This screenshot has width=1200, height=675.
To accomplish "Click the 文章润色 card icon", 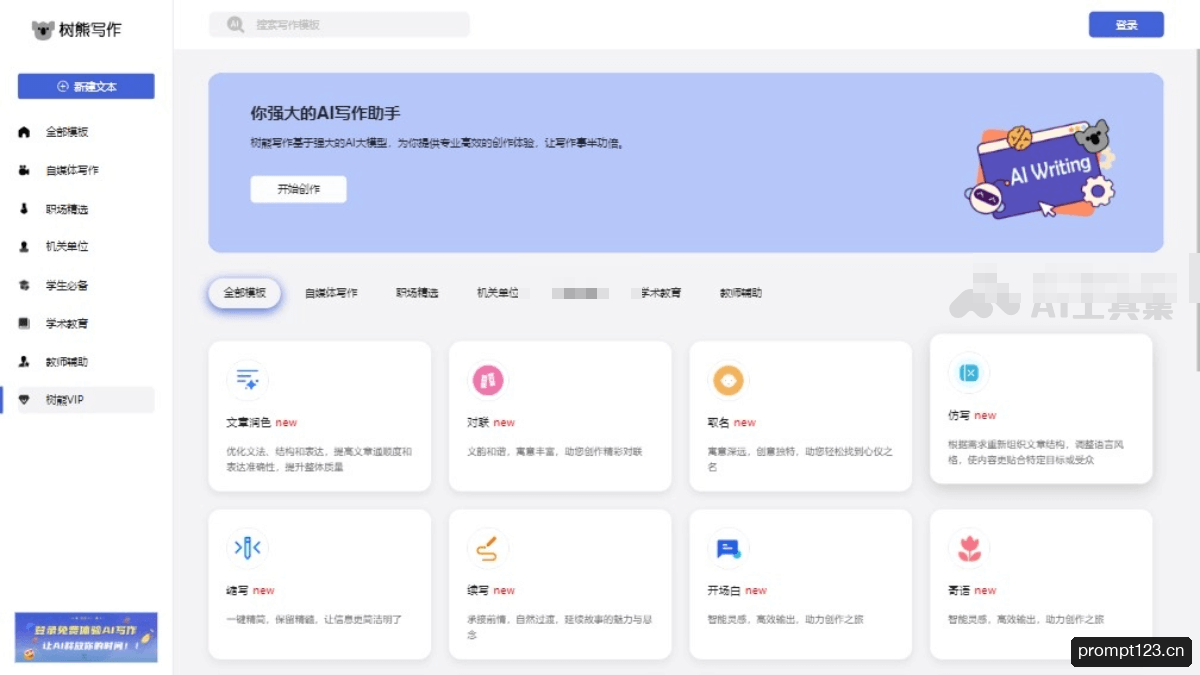I will (x=247, y=380).
